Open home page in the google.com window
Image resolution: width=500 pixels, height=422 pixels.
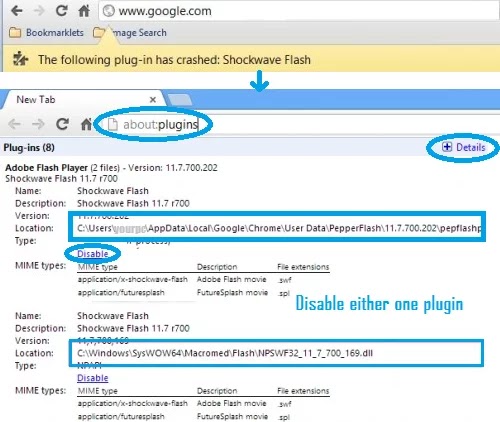84,11
